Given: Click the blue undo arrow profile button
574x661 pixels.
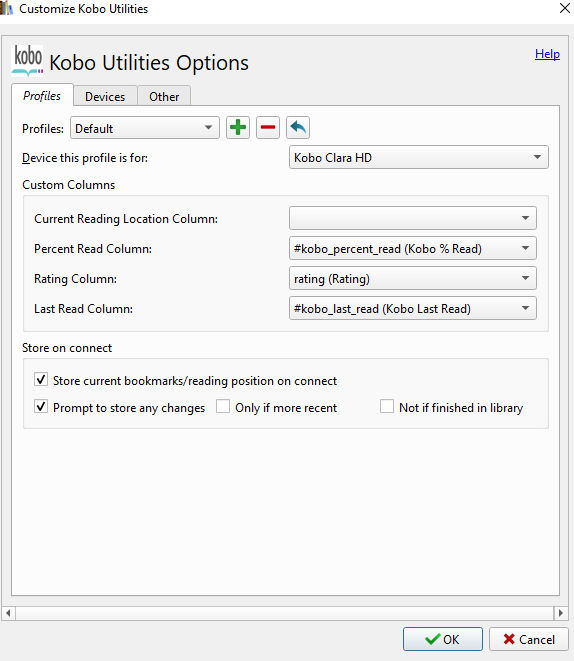Looking at the screenshot, I should click(x=298, y=128).
